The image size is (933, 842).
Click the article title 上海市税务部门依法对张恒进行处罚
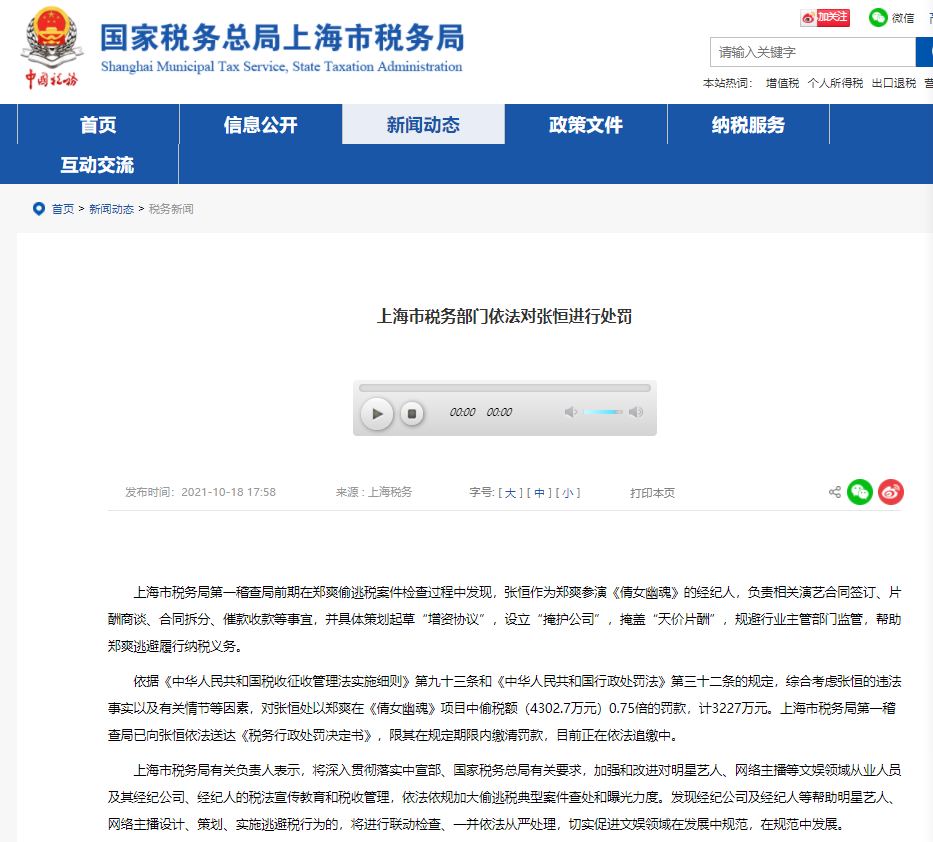(x=505, y=316)
